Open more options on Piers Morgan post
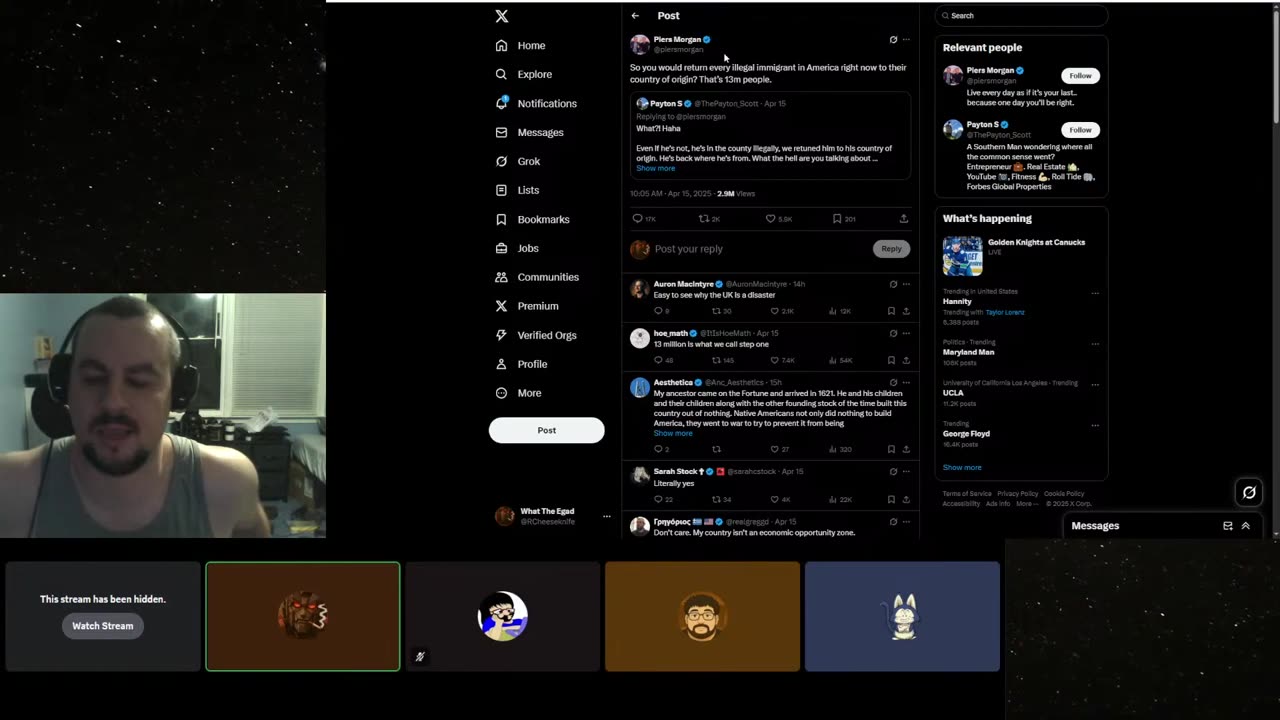1280x720 pixels. 906,40
